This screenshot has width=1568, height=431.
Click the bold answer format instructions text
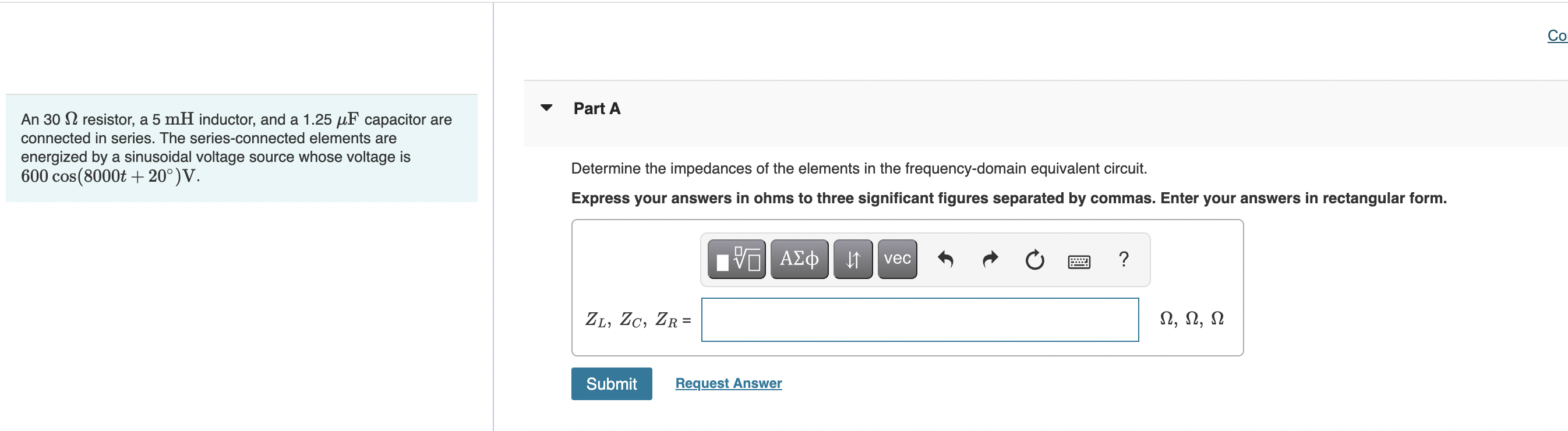tap(1009, 198)
